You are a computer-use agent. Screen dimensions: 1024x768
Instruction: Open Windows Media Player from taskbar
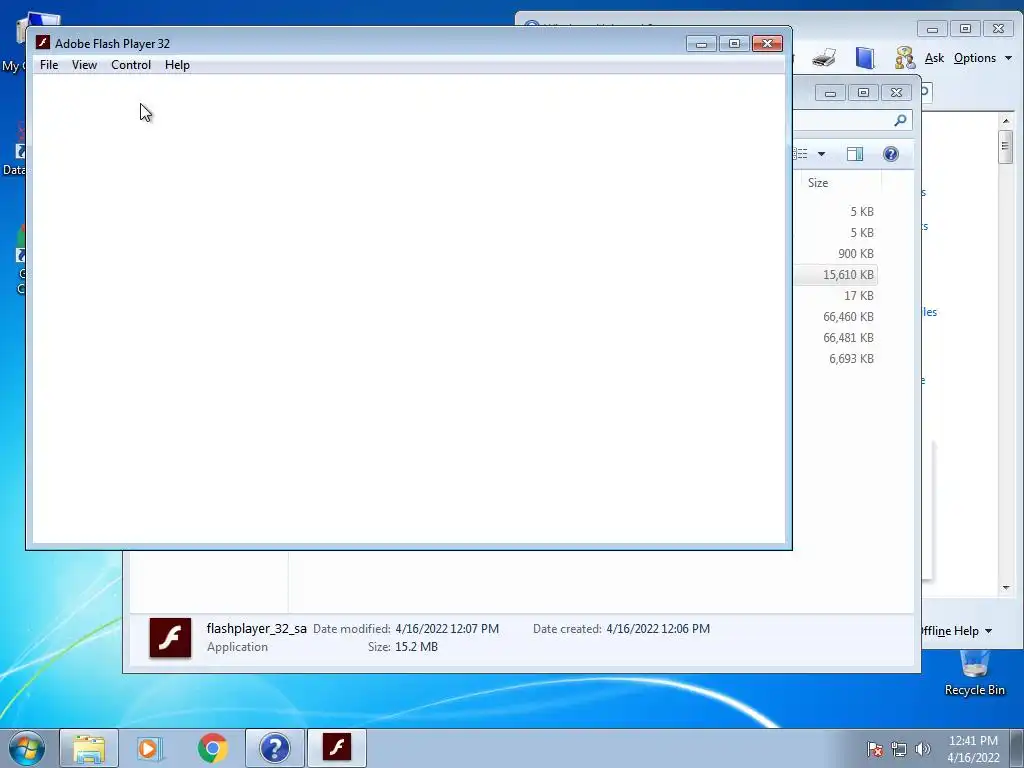[150, 748]
